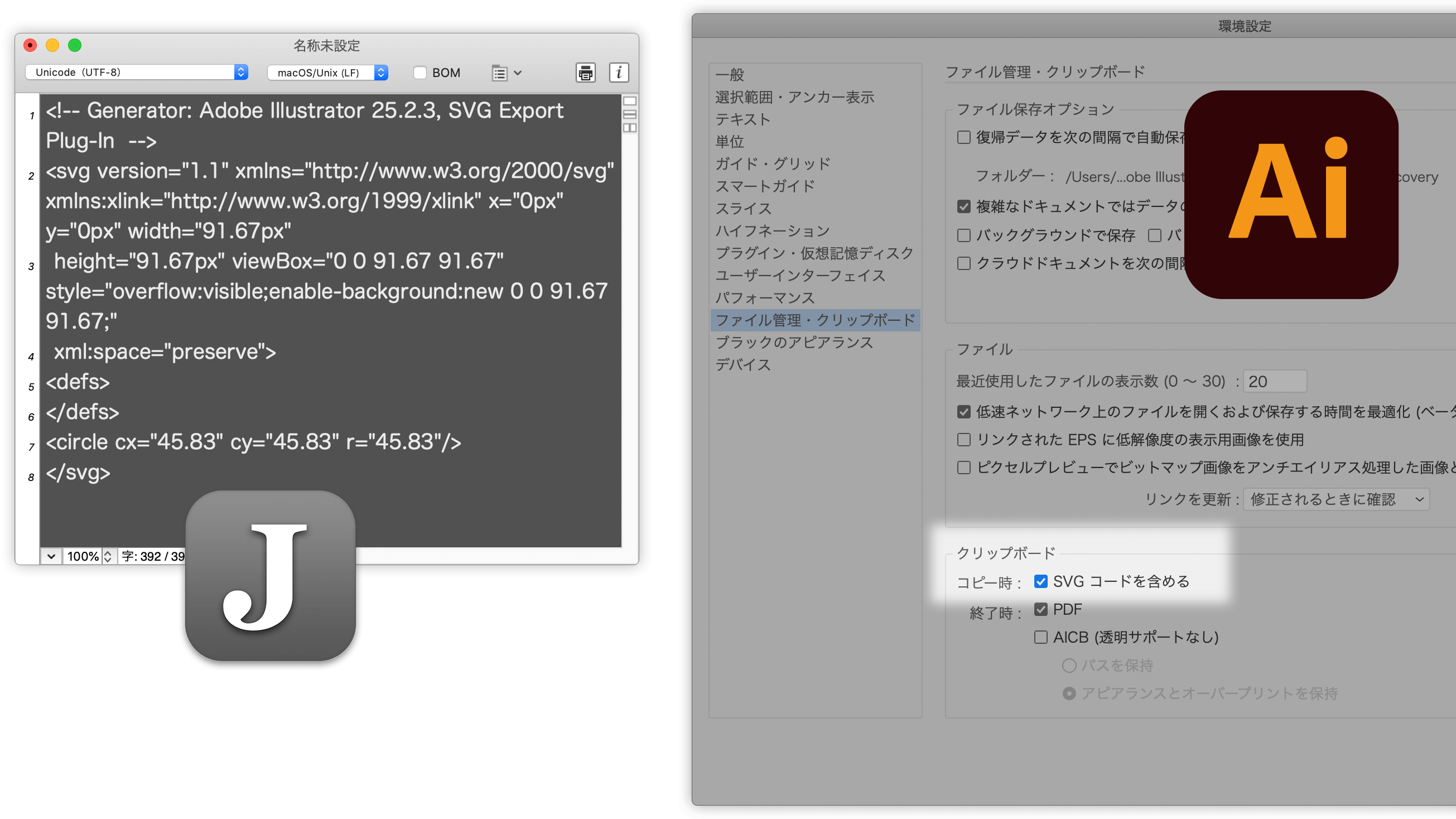Image resolution: width=1456 pixels, height=819 pixels.
Task: Click the circle element code on line 7
Action: (x=253, y=442)
